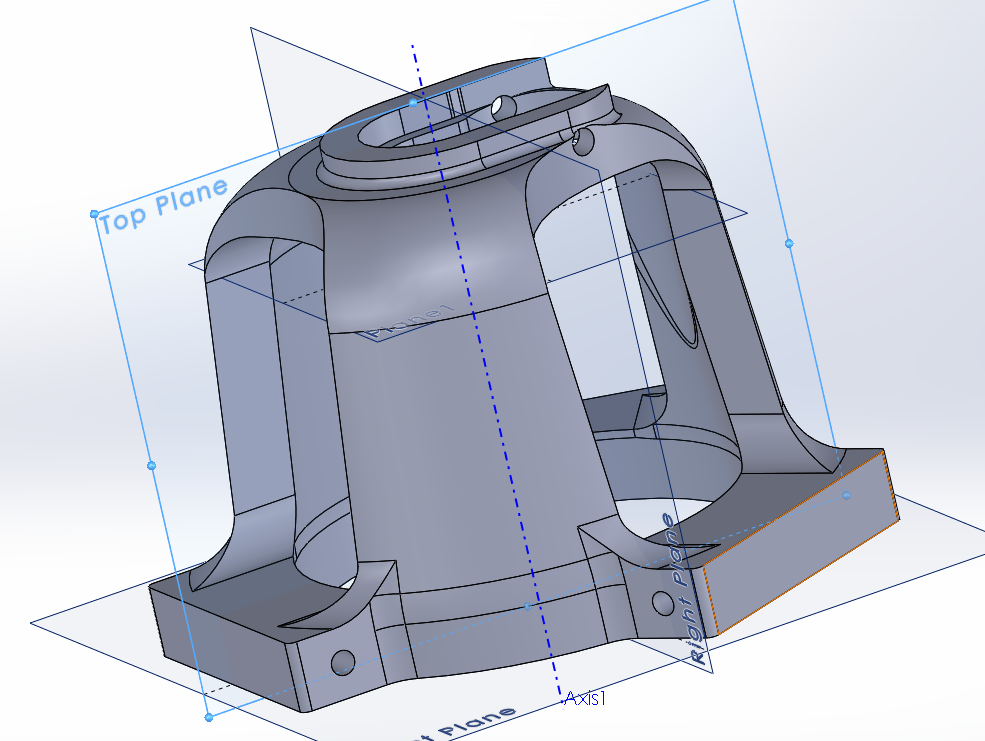Screen dimensions: 985x741
Task: Click the Top Plane corner handle beside its label
Action: [x=95, y=214]
